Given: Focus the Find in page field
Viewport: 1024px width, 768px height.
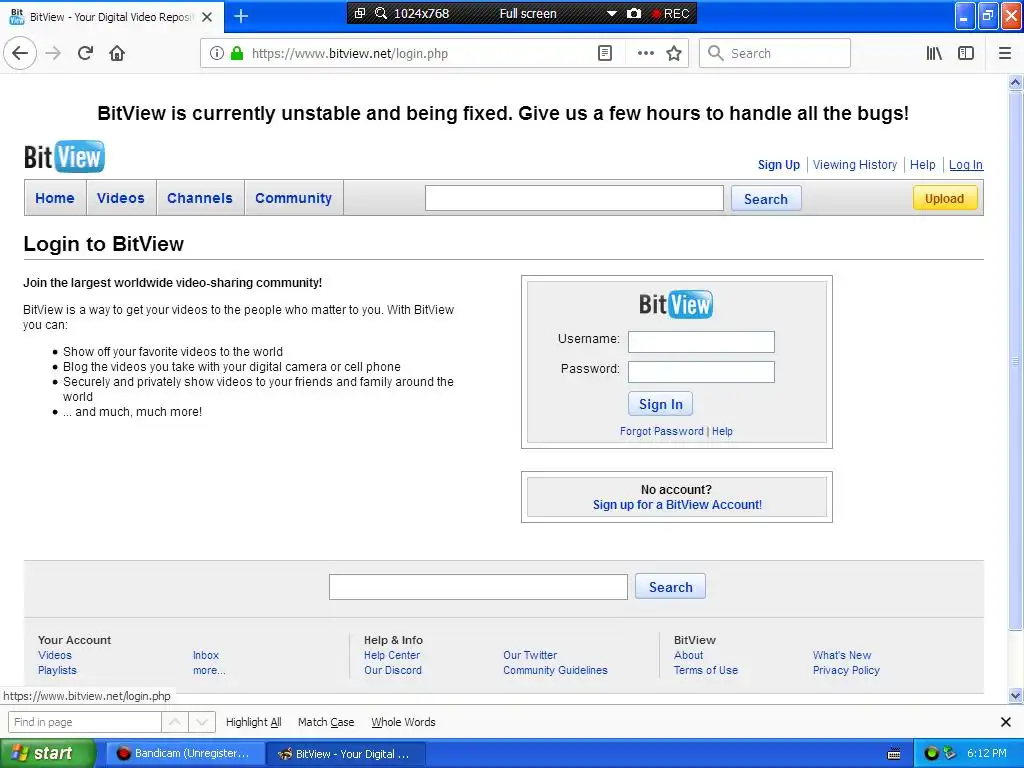Looking at the screenshot, I should (84, 722).
